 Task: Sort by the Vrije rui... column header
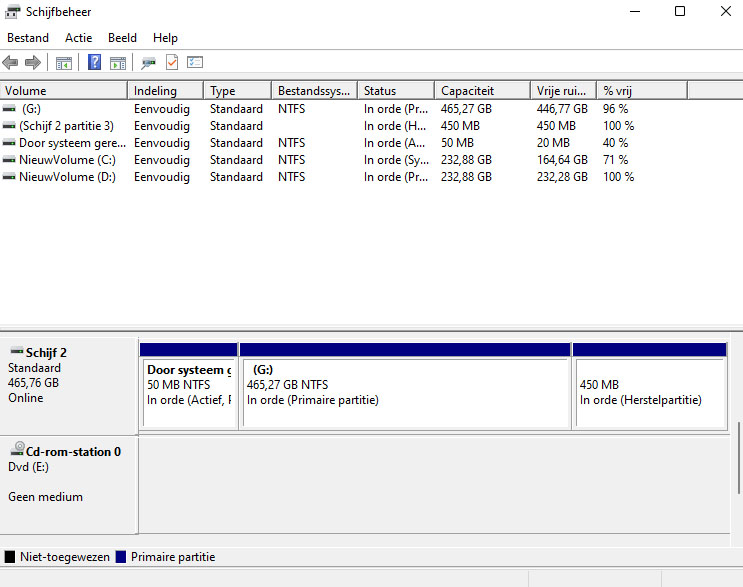563,90
